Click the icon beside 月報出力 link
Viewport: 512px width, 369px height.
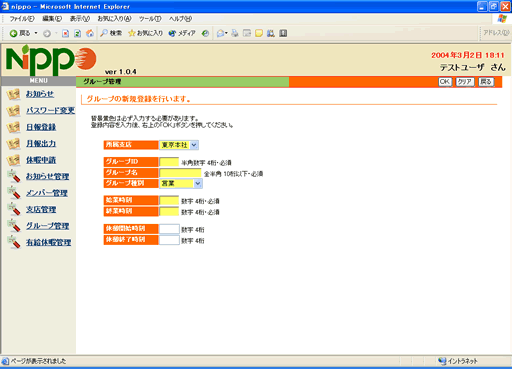pyautogui.click(x=13, y=144)
